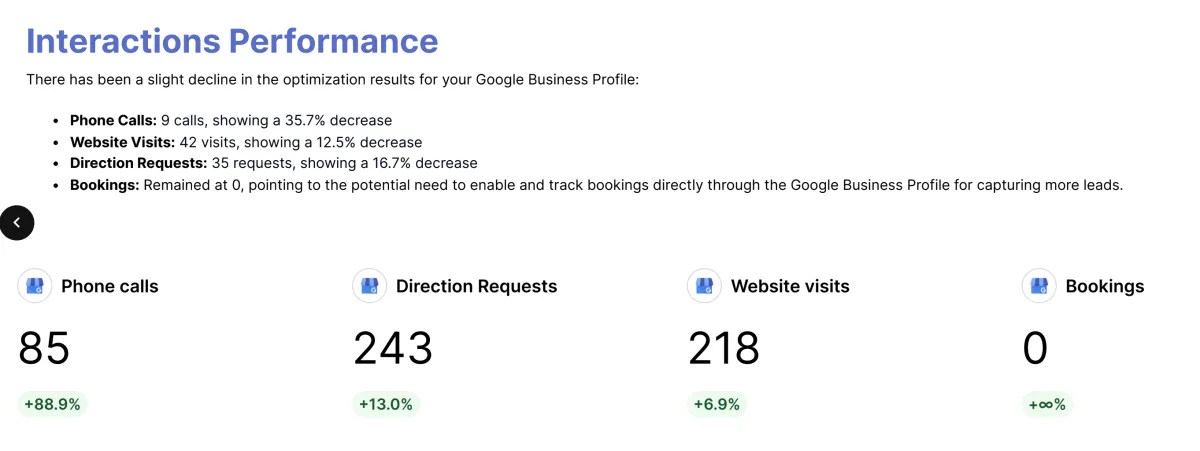Click the 0 bookings value
This screenshot has height=451, width=1200.
point(1035,348)
